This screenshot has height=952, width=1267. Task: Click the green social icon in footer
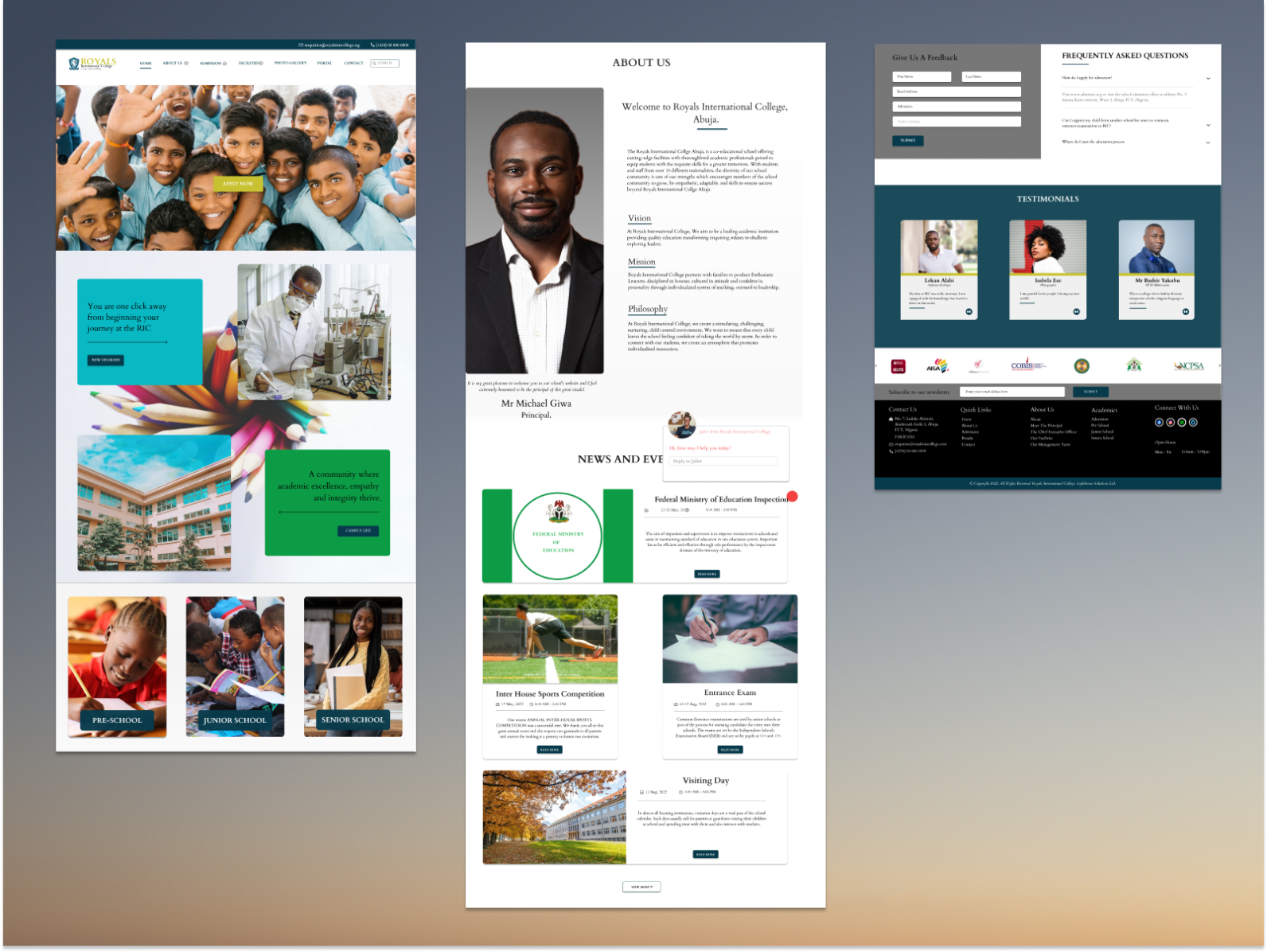1182,423
